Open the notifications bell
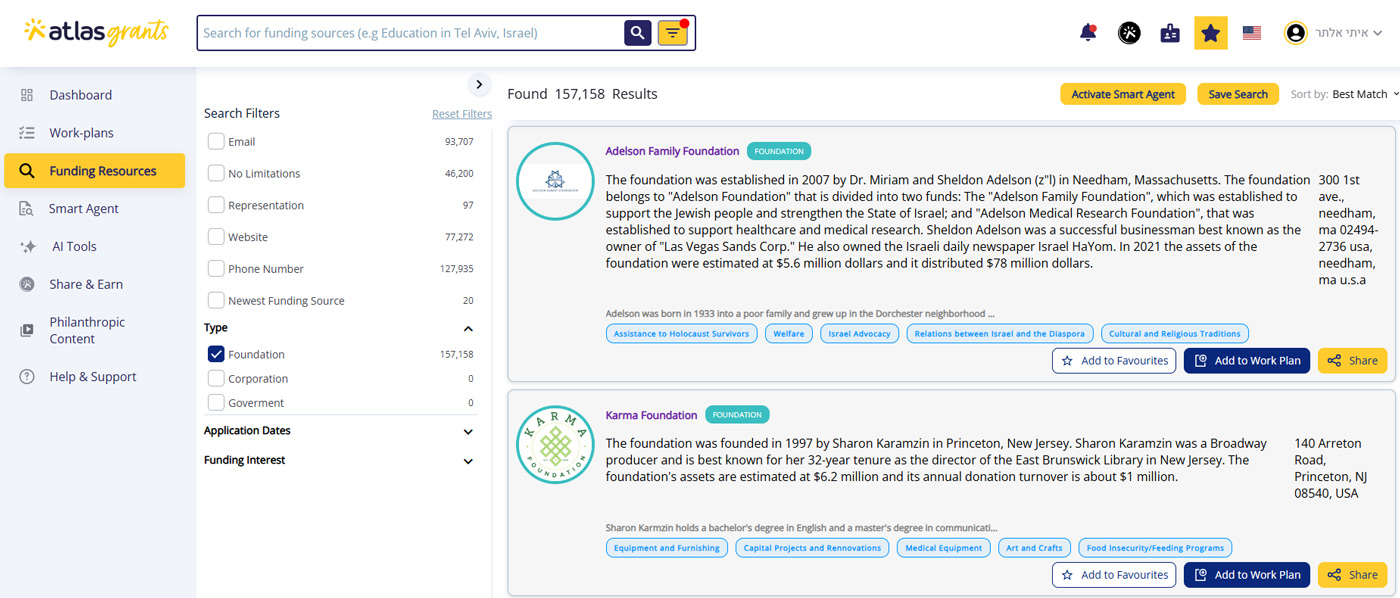This screenshot has width=1400, height=598. pos(1088,33)
